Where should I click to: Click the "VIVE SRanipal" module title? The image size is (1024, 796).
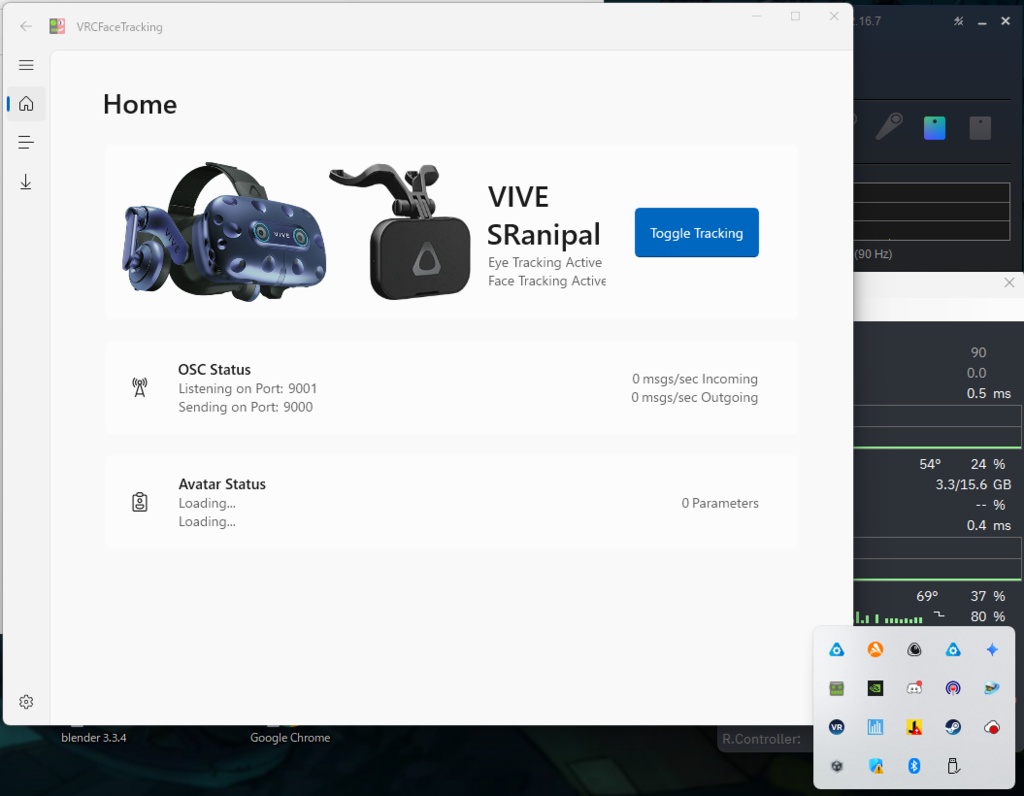543,215
